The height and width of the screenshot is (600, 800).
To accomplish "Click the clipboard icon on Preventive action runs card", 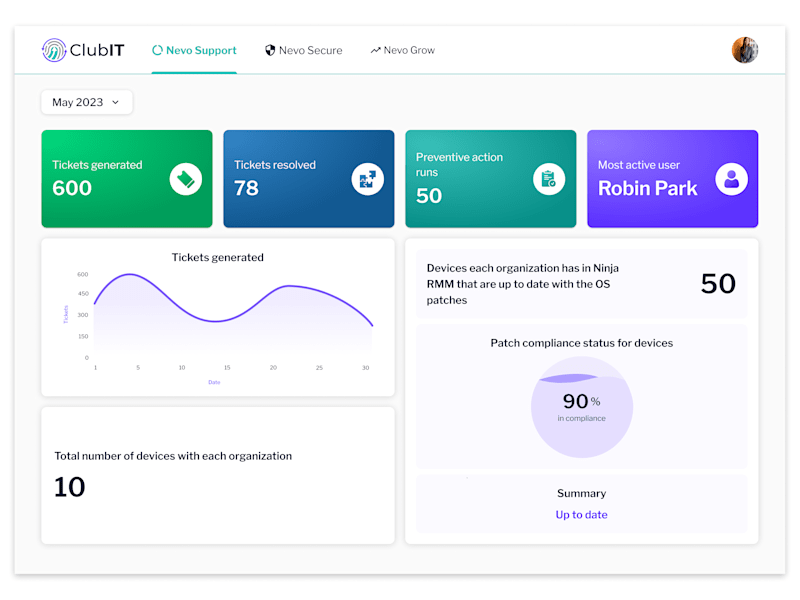I will (549, 179).
